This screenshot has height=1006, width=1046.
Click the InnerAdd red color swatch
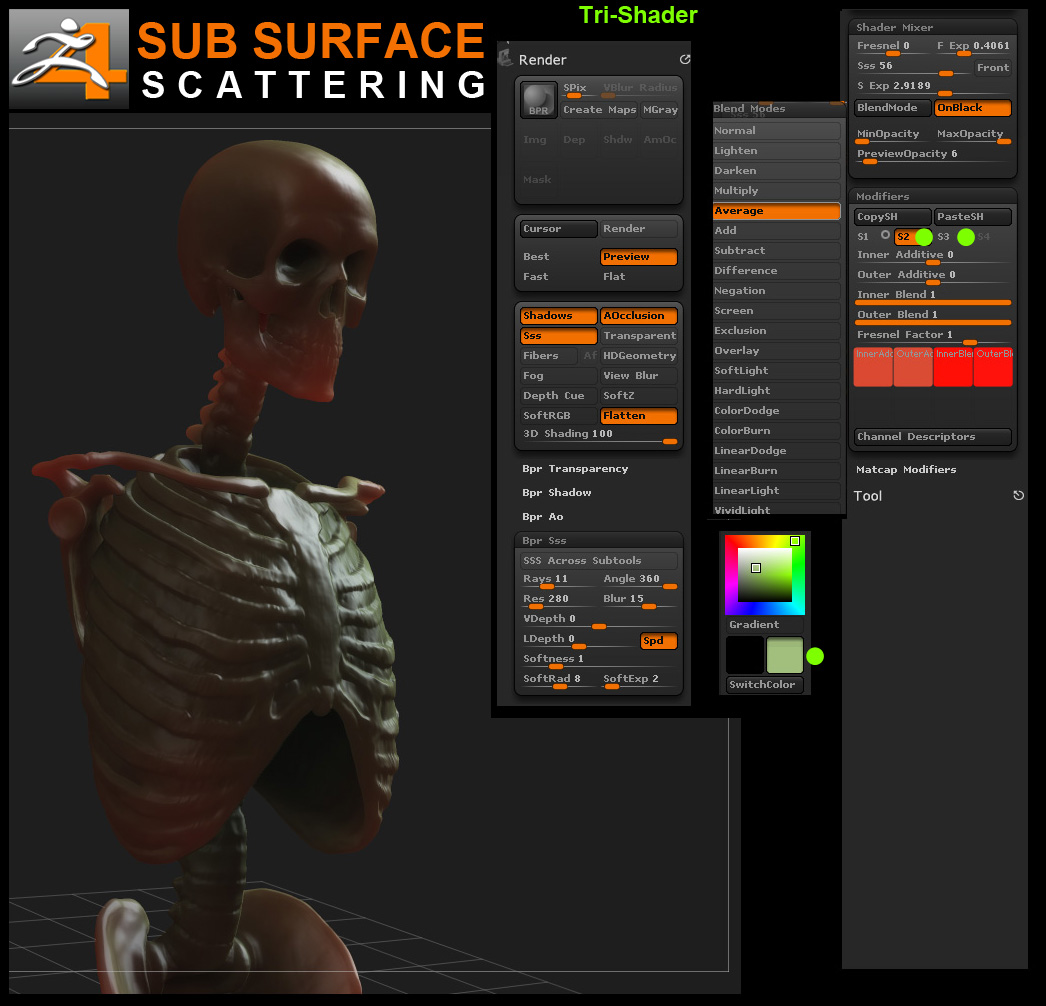tap(873, 367)
